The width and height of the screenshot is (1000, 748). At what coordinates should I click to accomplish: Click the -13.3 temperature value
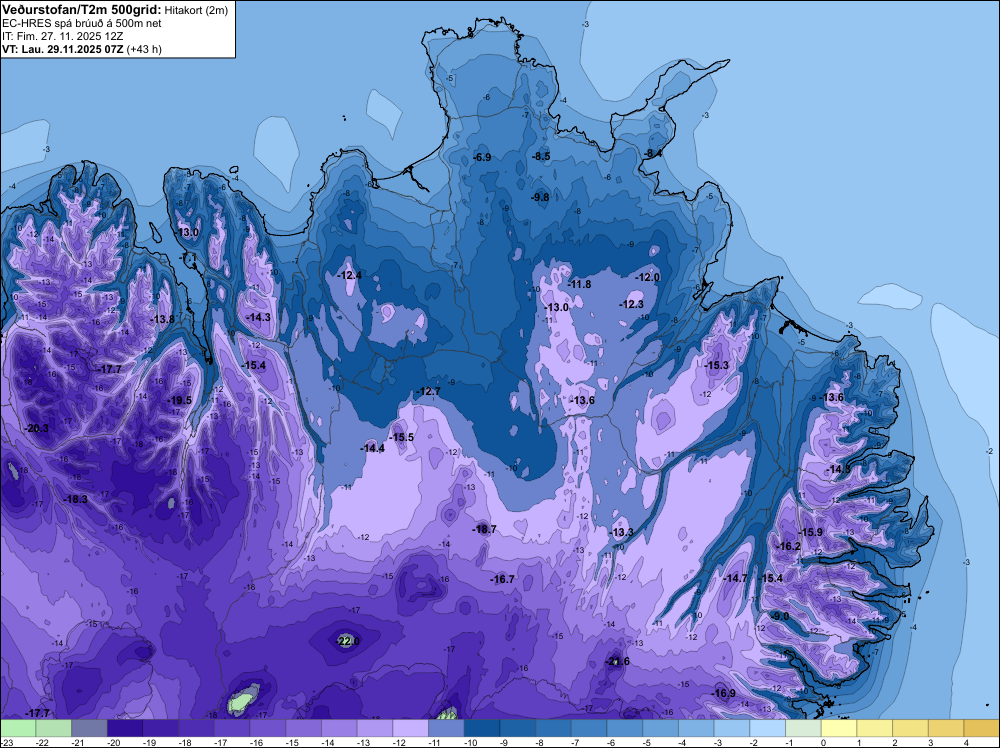pos(621,532)
